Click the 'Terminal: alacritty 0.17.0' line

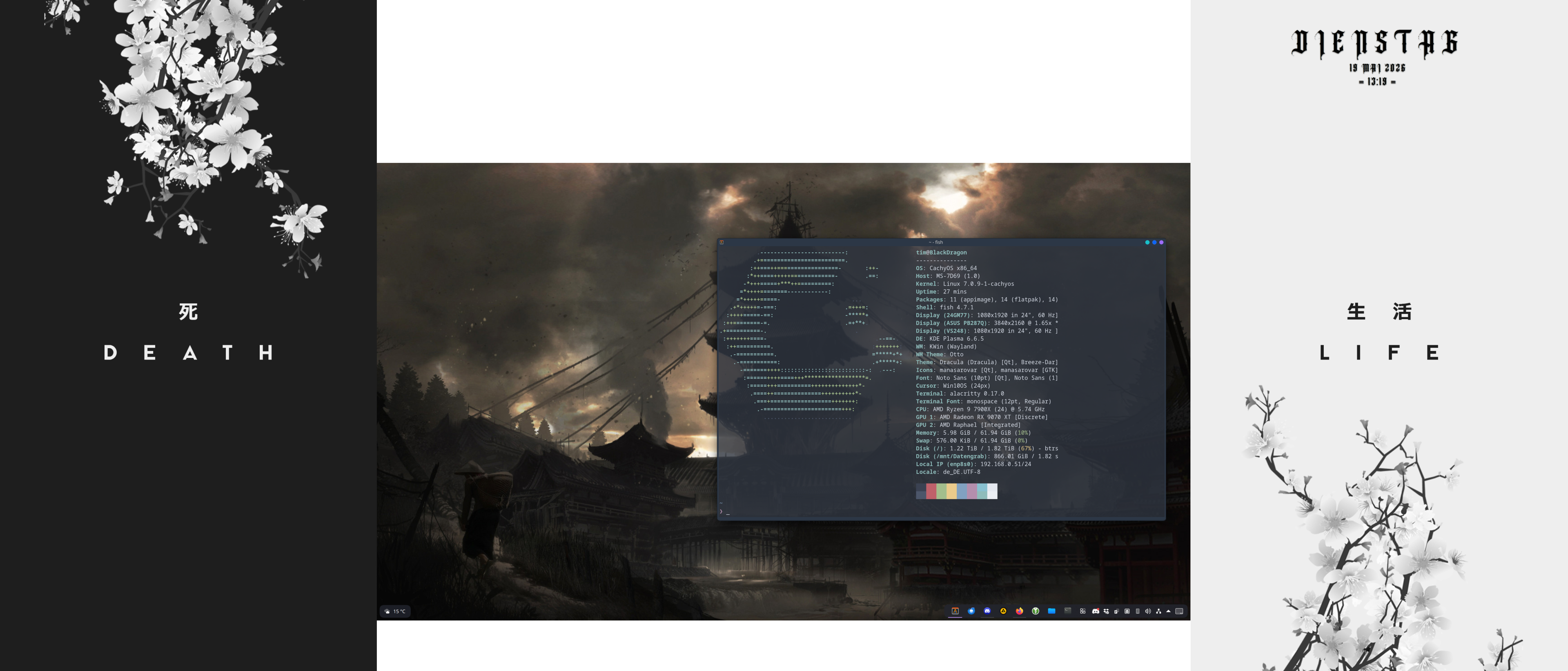click(x=960, y=393)
